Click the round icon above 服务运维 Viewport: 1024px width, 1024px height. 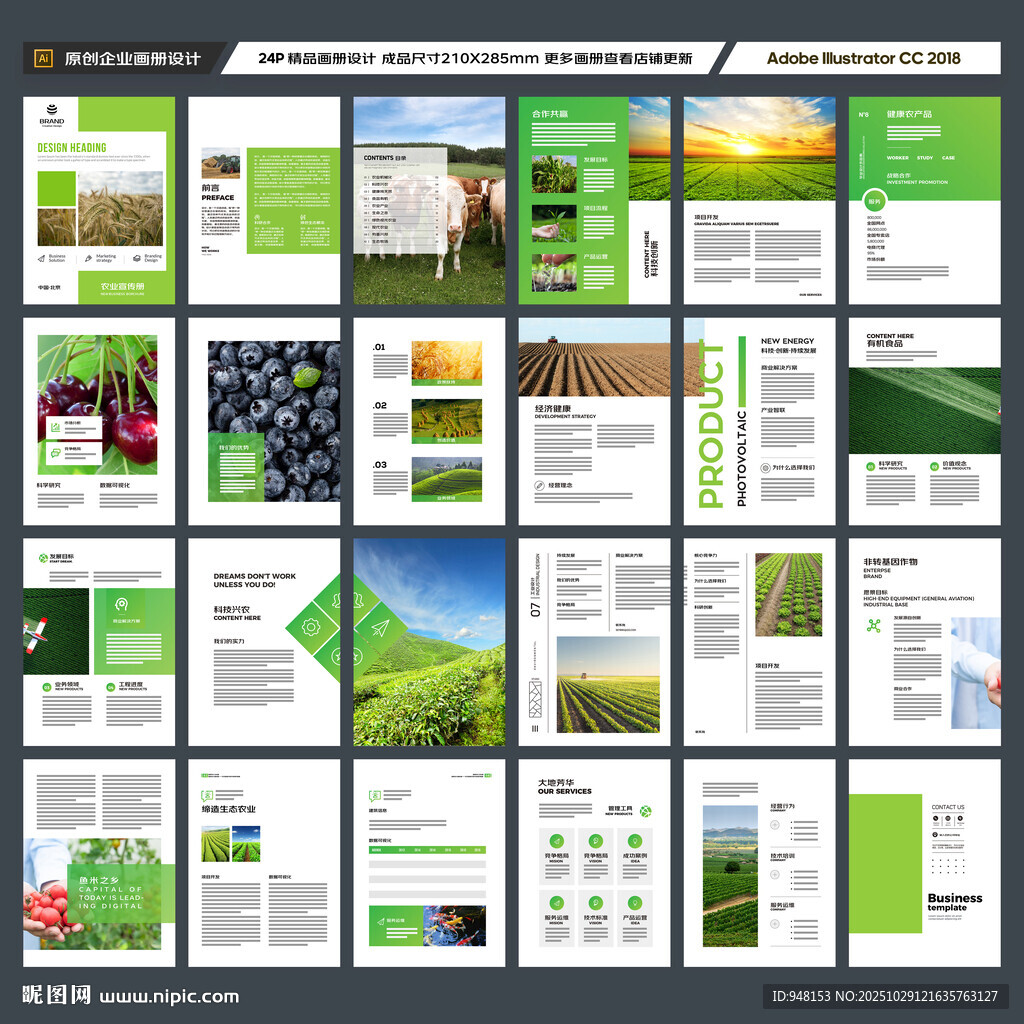coord(556,903)
